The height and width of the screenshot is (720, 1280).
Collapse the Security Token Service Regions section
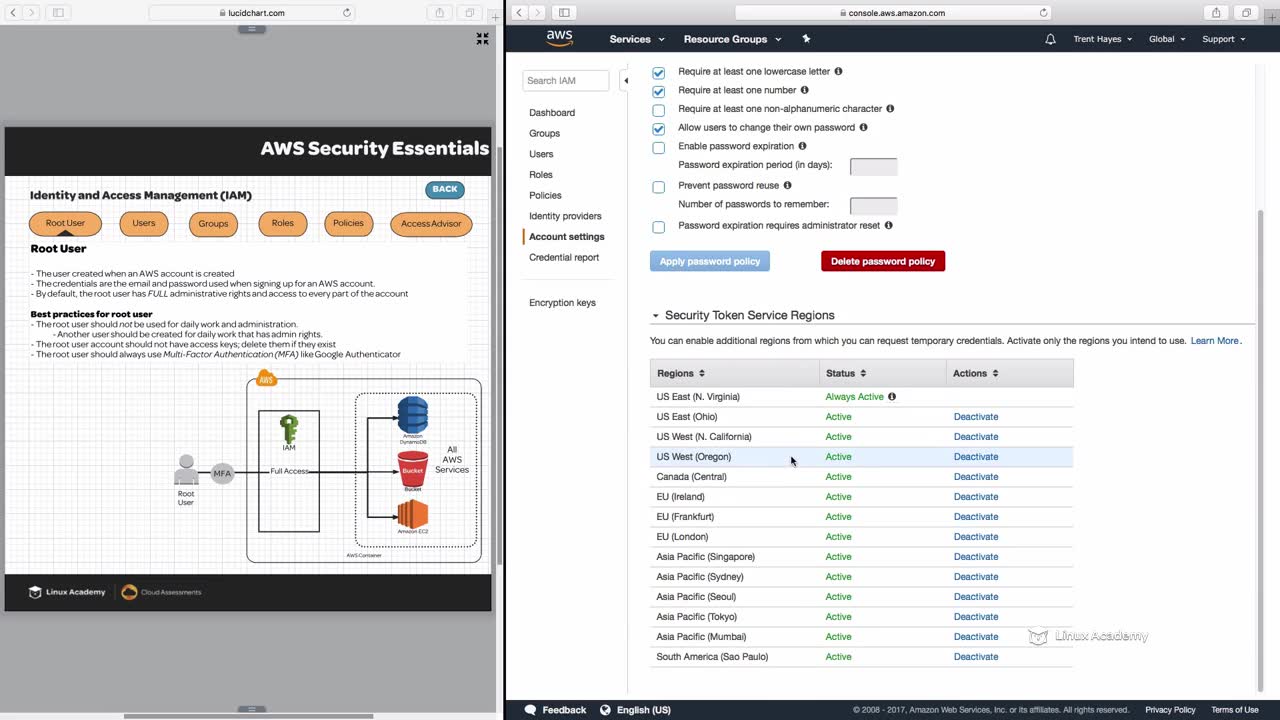click(x=656, y=316)
